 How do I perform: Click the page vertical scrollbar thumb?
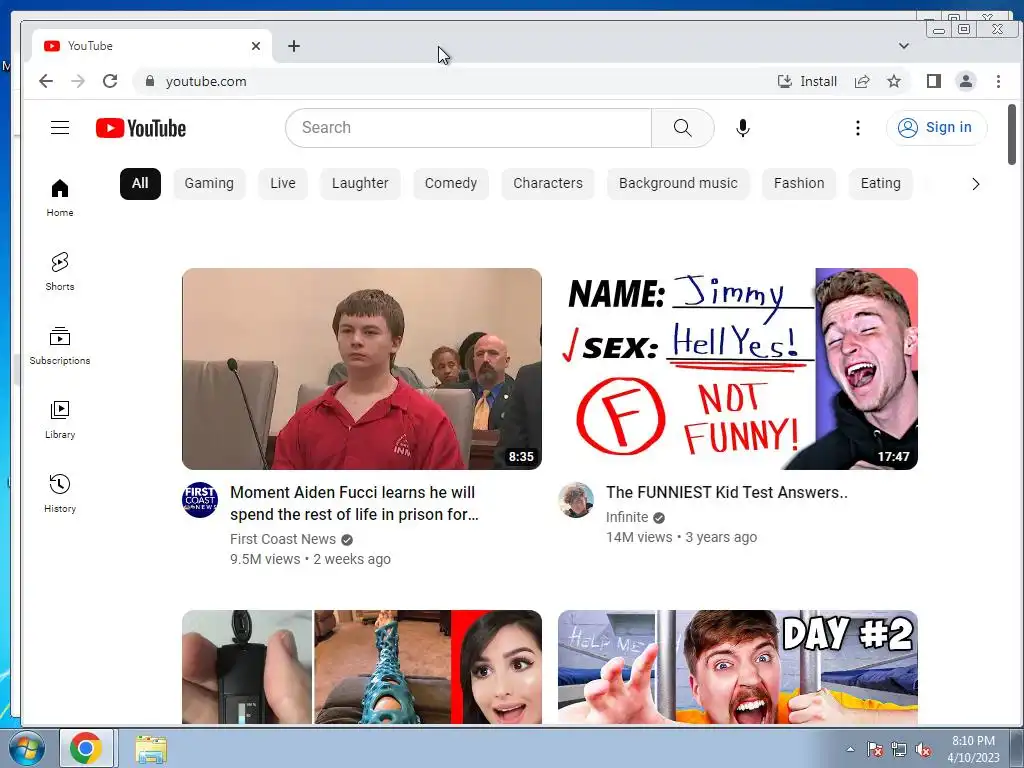click(x=1012, y=135)
